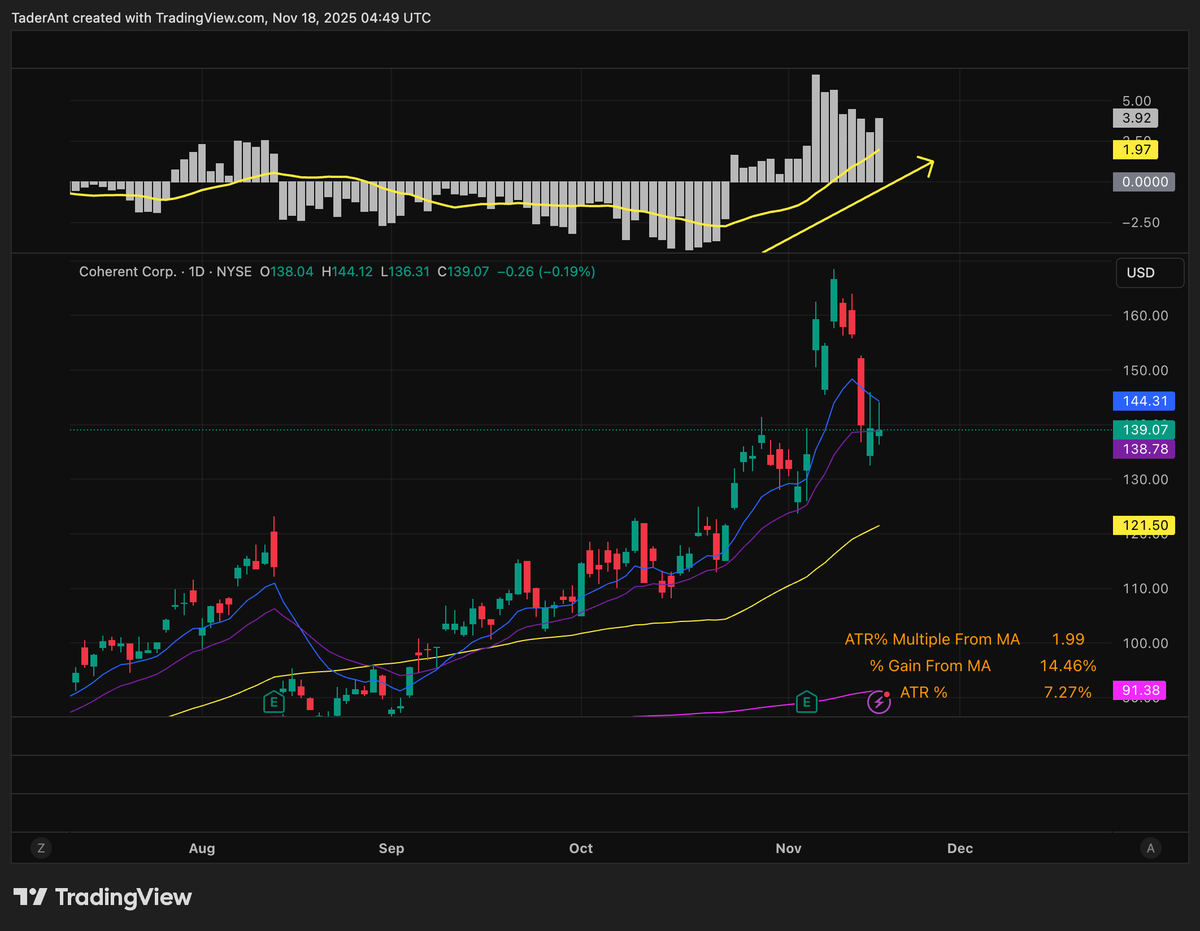Click the 130.00 price scale label

1145,479
